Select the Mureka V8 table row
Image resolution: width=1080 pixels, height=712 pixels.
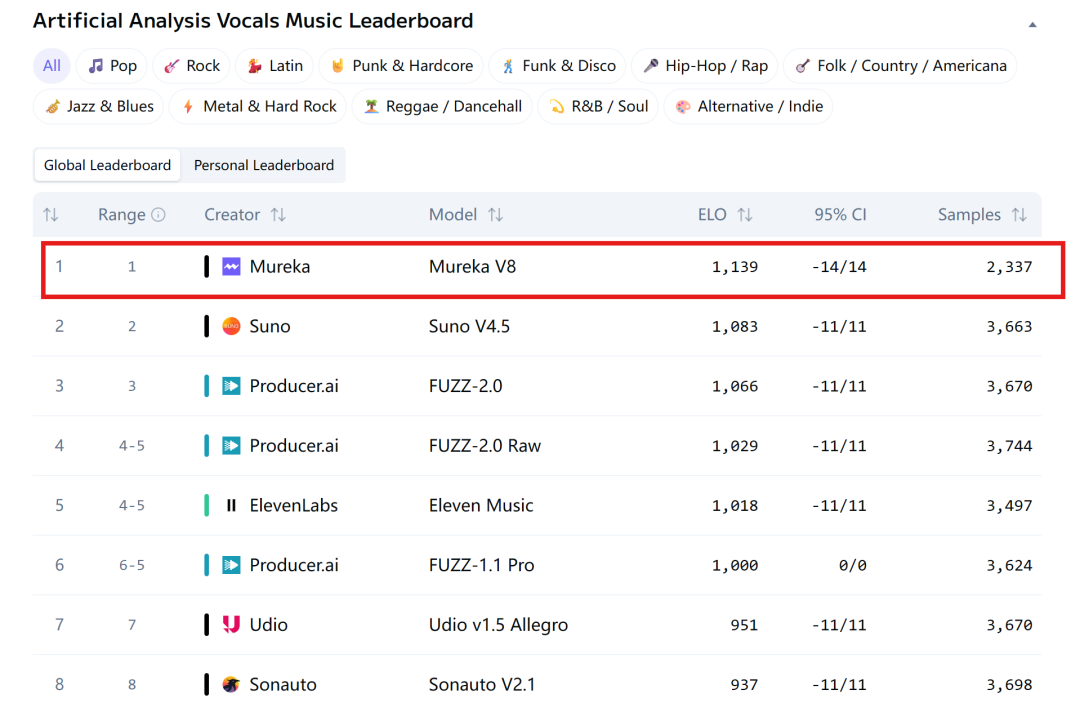[550, 267]
